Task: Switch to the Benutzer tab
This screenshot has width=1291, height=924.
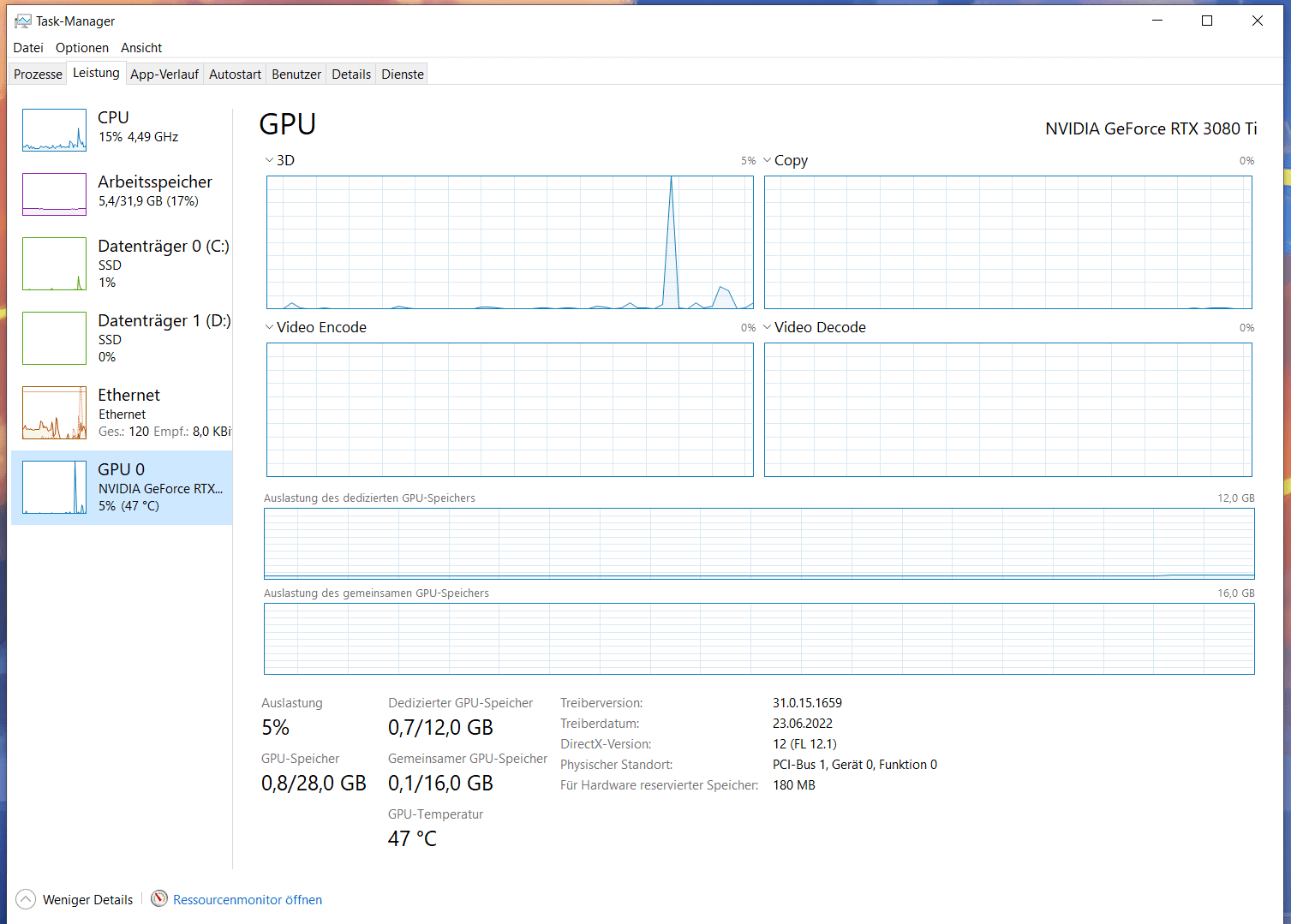Action: coord(296,75)
